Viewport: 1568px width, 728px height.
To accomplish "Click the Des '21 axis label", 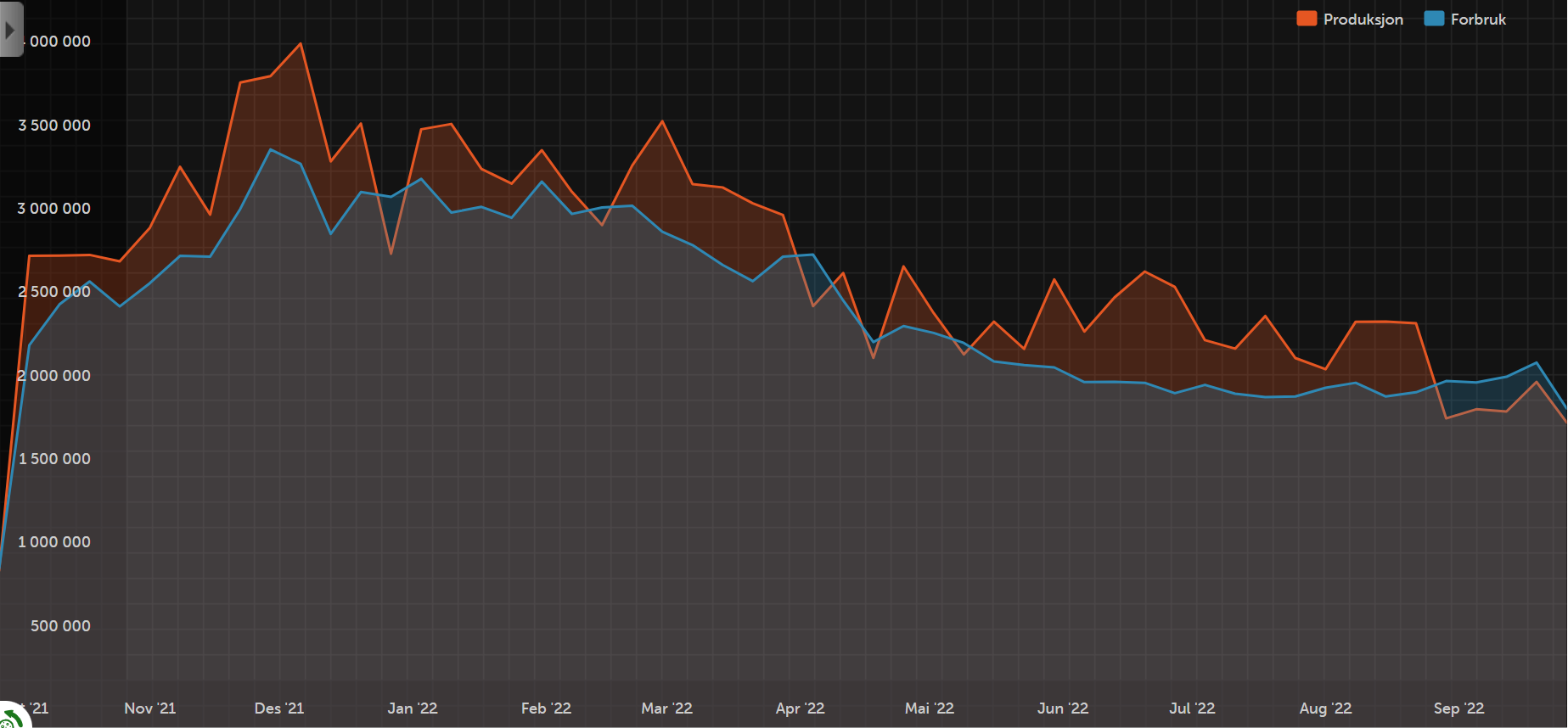I will (279, 708).
